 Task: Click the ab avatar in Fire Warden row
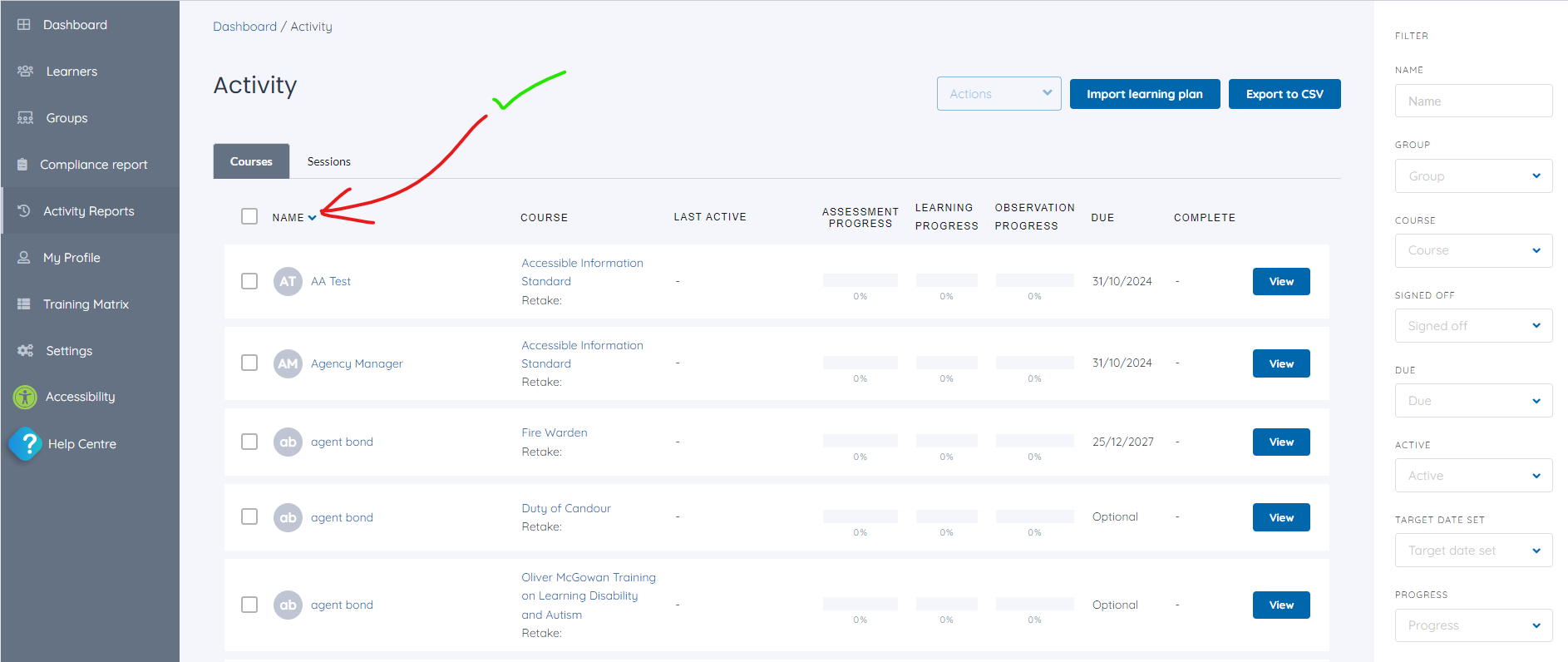coord(288,442)
